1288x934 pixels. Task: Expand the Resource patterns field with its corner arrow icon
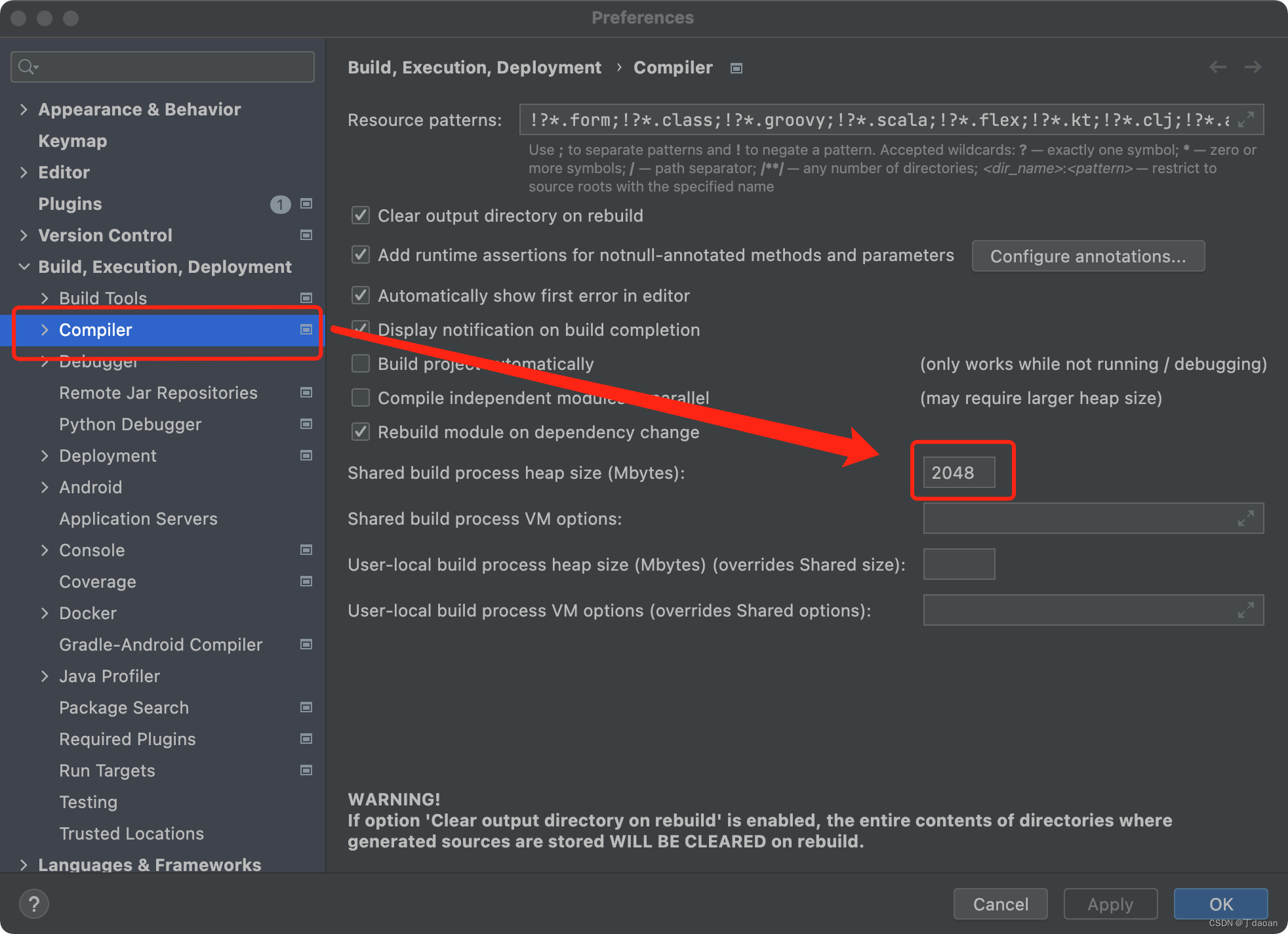tap(1245, 119)
